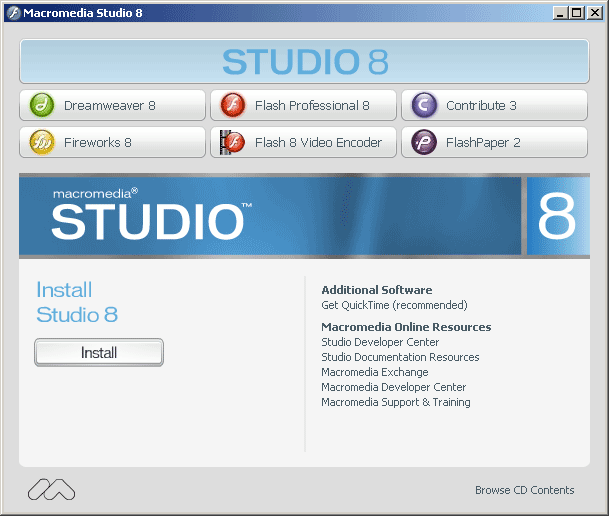Click the green Dreamweaver 8 icon
Viewport: 609px width, 516px height.
click(41, 105)
